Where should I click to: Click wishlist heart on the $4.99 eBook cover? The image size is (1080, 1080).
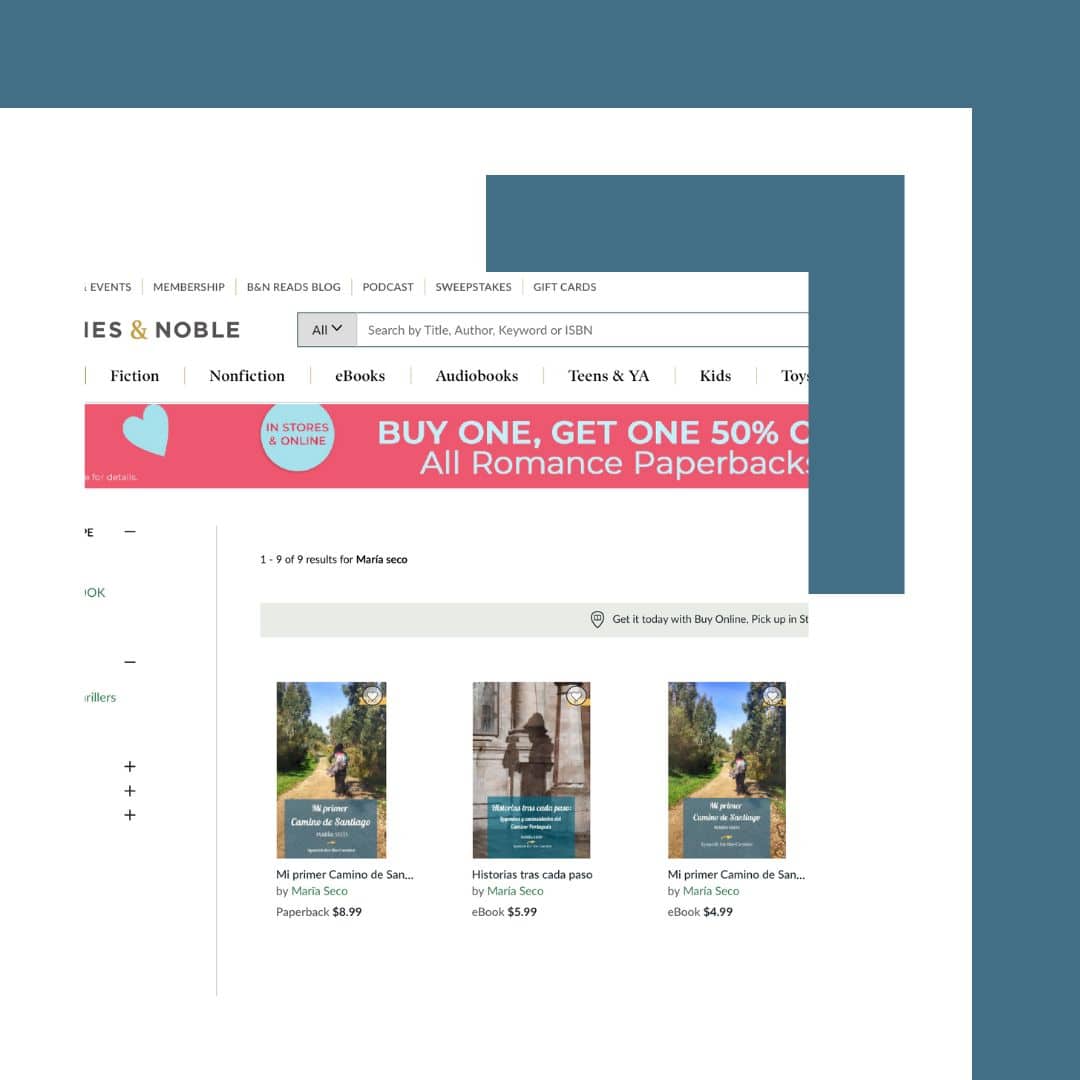(772, 696)
